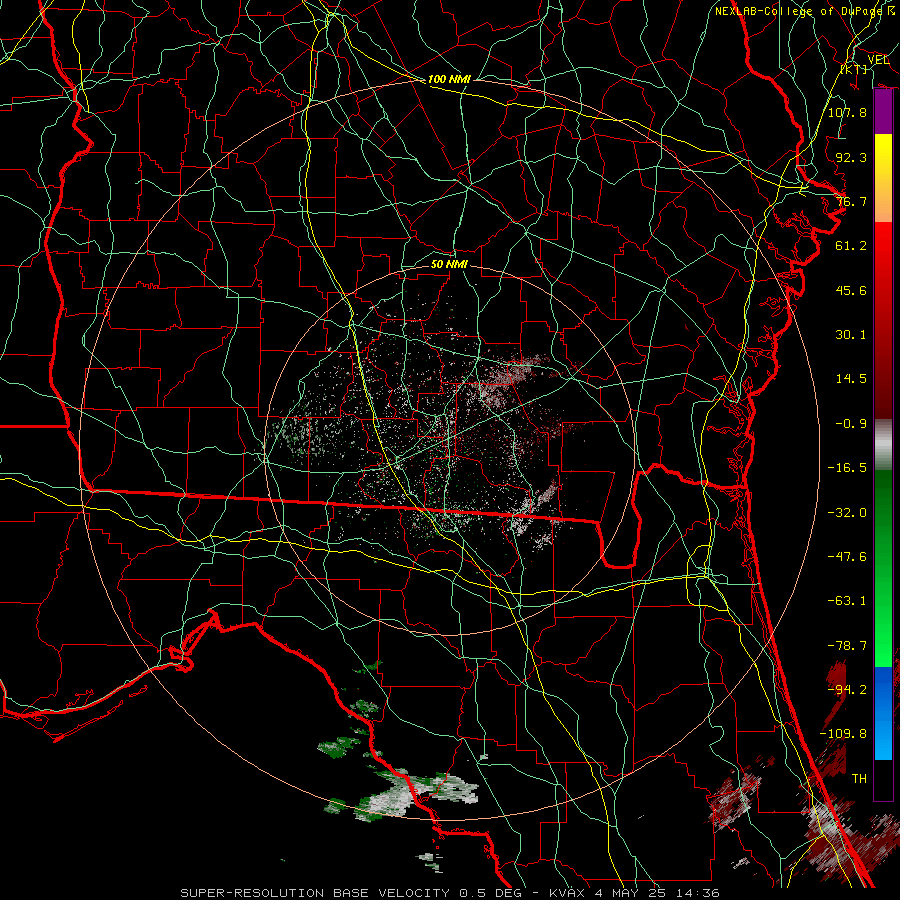The width and height of the screenshot is (900, 900).
Task: Click the "VEL" legend title
Action: coord(878,60)
